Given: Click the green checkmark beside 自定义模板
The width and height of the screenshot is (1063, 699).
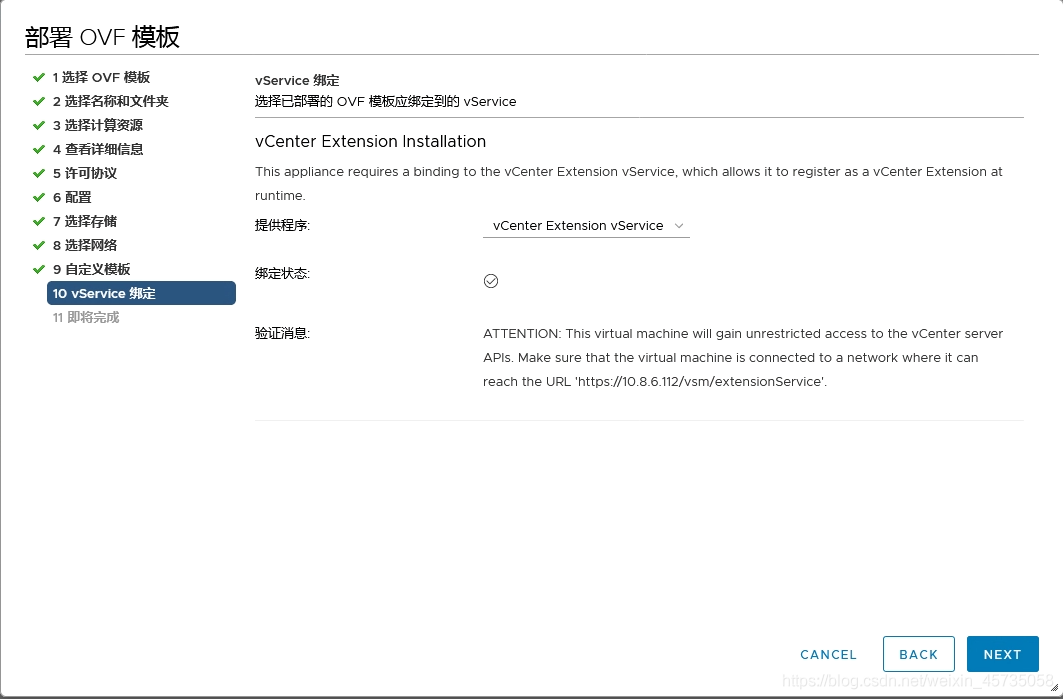Looking at the screenshot, I should tap(39, 269).
